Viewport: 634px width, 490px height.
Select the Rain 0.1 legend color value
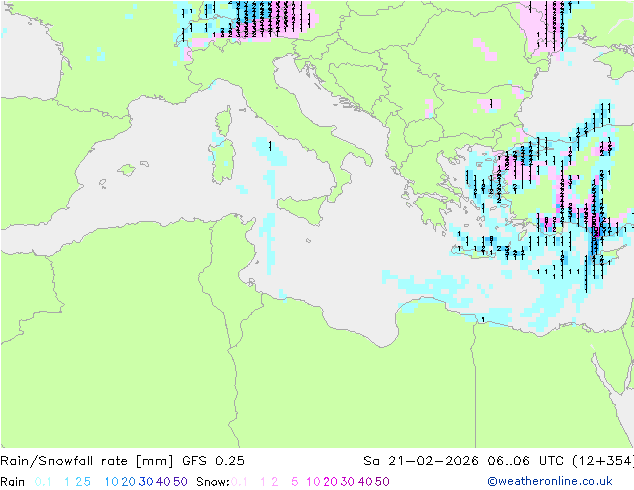(43, 482)
